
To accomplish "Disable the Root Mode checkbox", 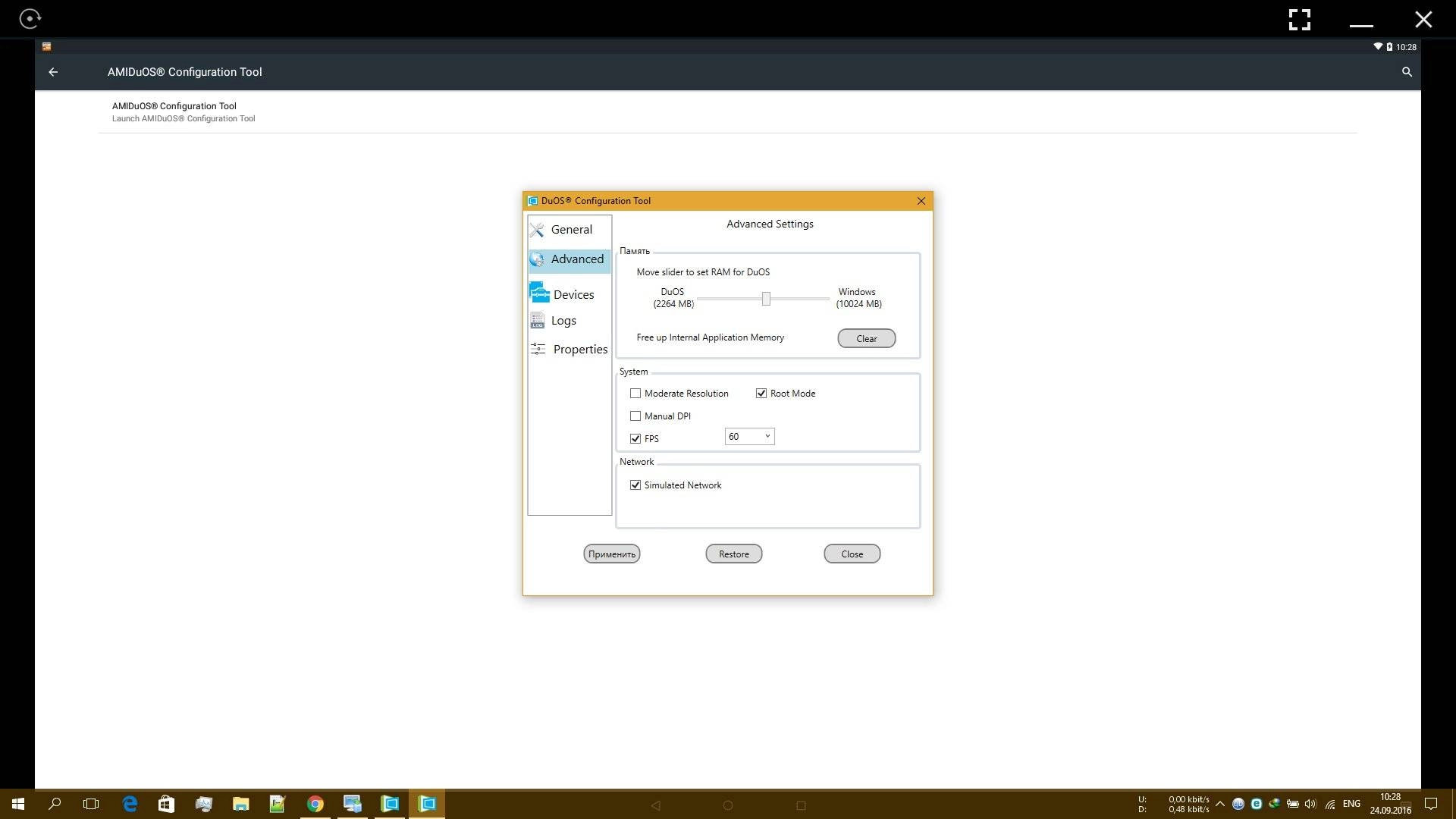I will coord(761,394).
